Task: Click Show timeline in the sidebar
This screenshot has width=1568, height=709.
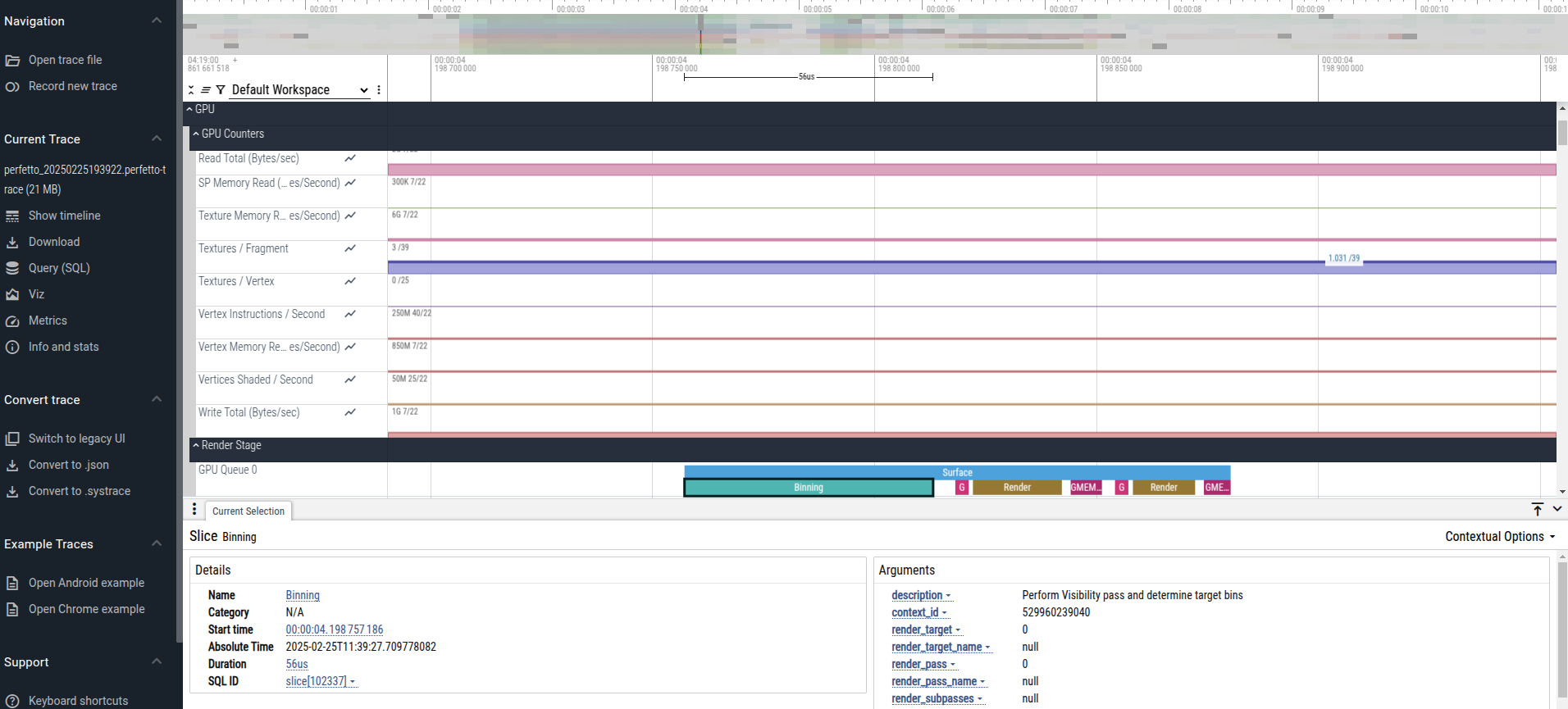Action: [x=64, y=216]
